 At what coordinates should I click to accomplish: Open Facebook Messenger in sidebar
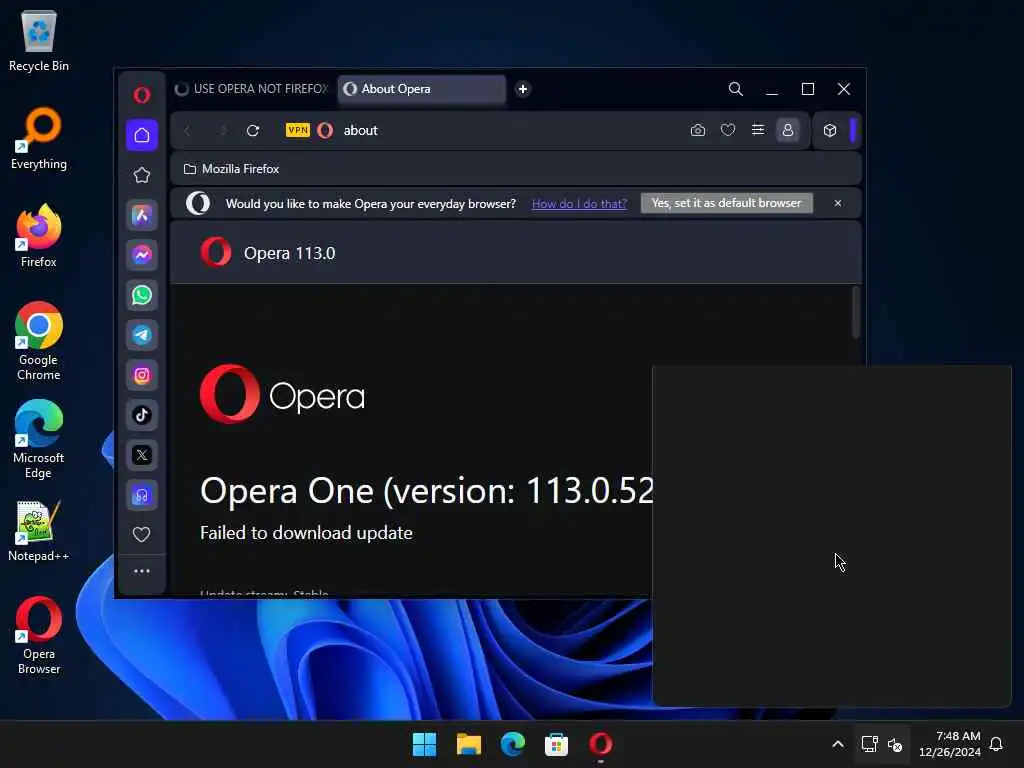pyautogui.click(x=142, y=255)
